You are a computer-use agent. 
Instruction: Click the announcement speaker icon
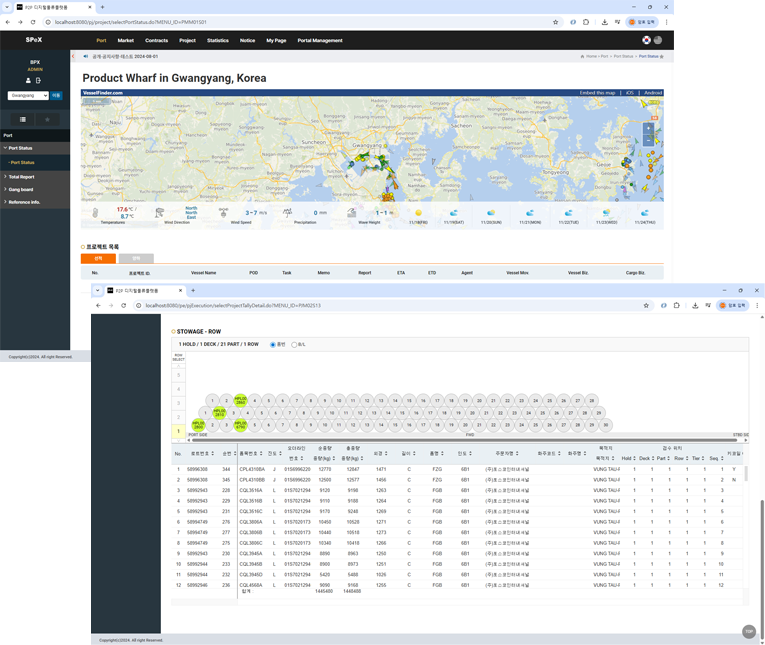[x=85, y=56]
